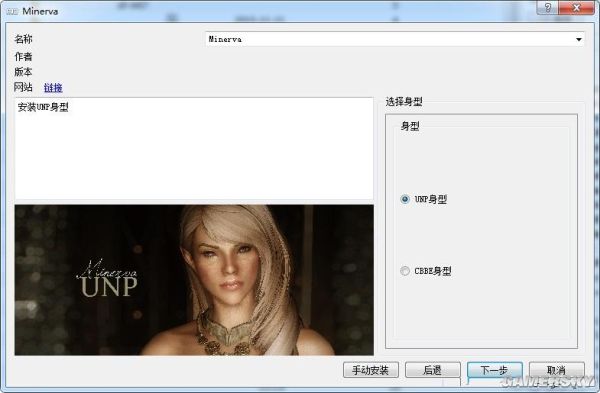Click the installer icon in the title bar

coord(12,11)
